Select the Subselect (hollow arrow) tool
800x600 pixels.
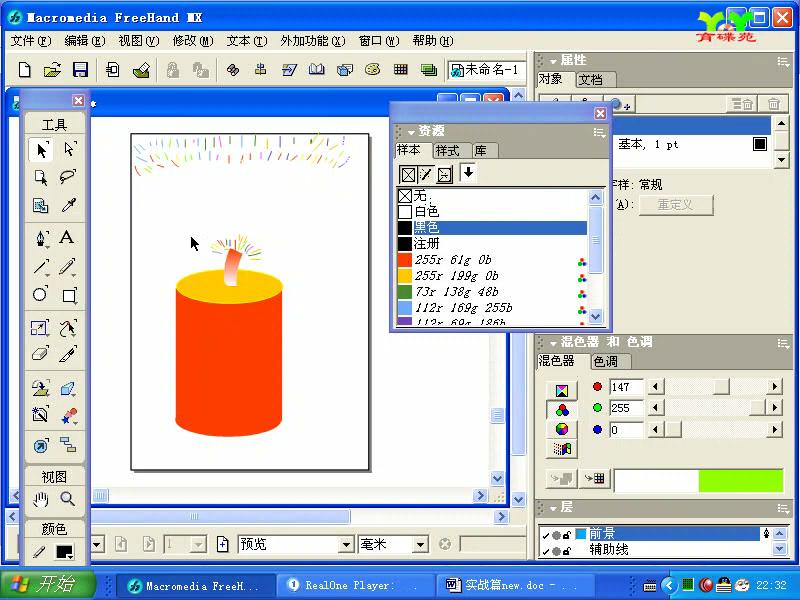[69, 149]
